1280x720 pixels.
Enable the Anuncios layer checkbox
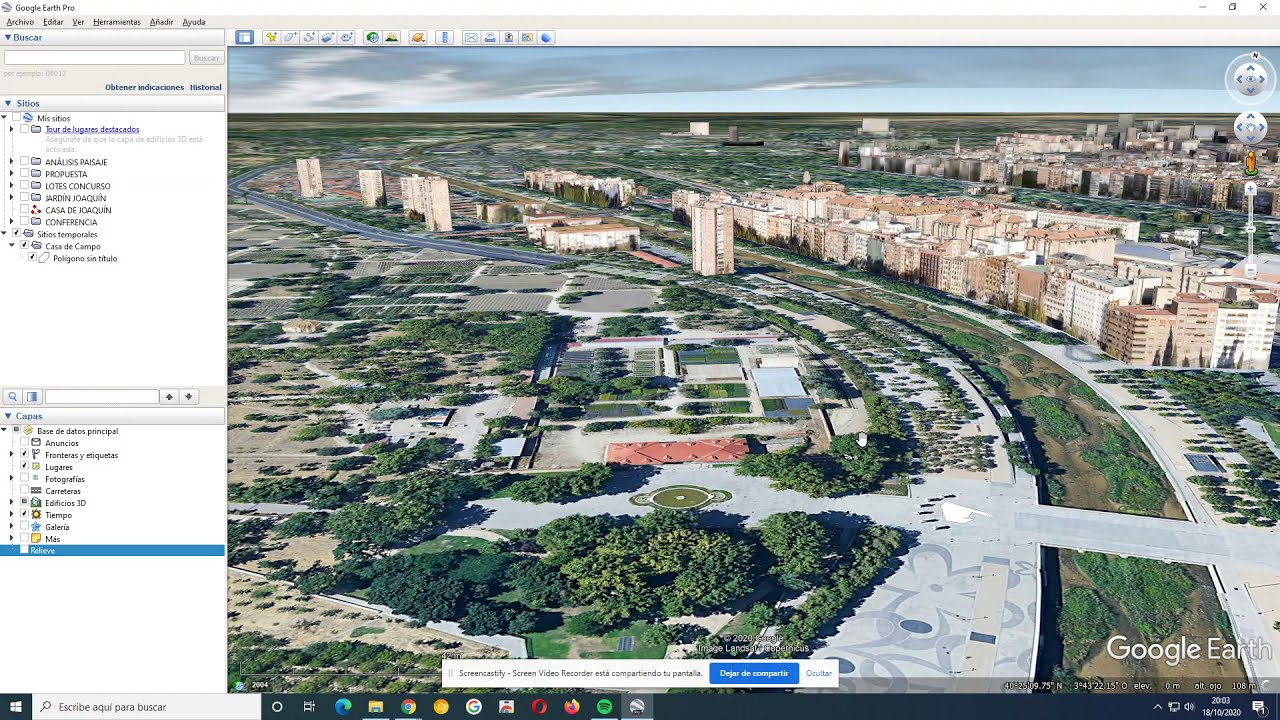pos(24,443)
